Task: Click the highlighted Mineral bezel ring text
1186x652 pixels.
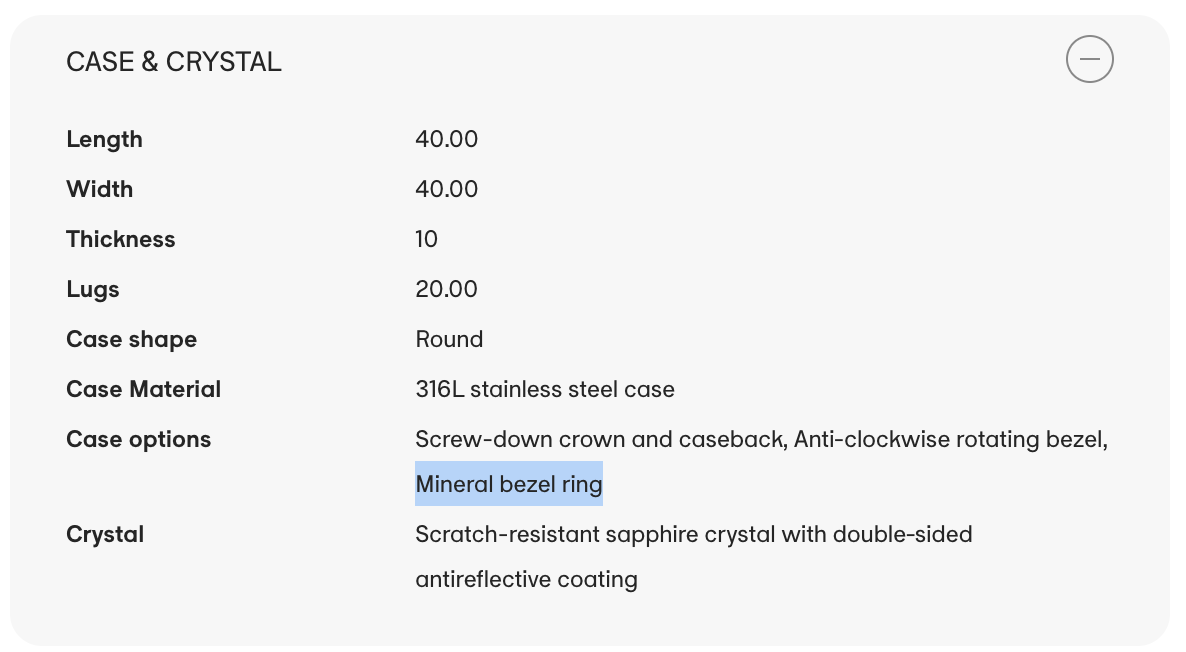Action: point(509,484)
